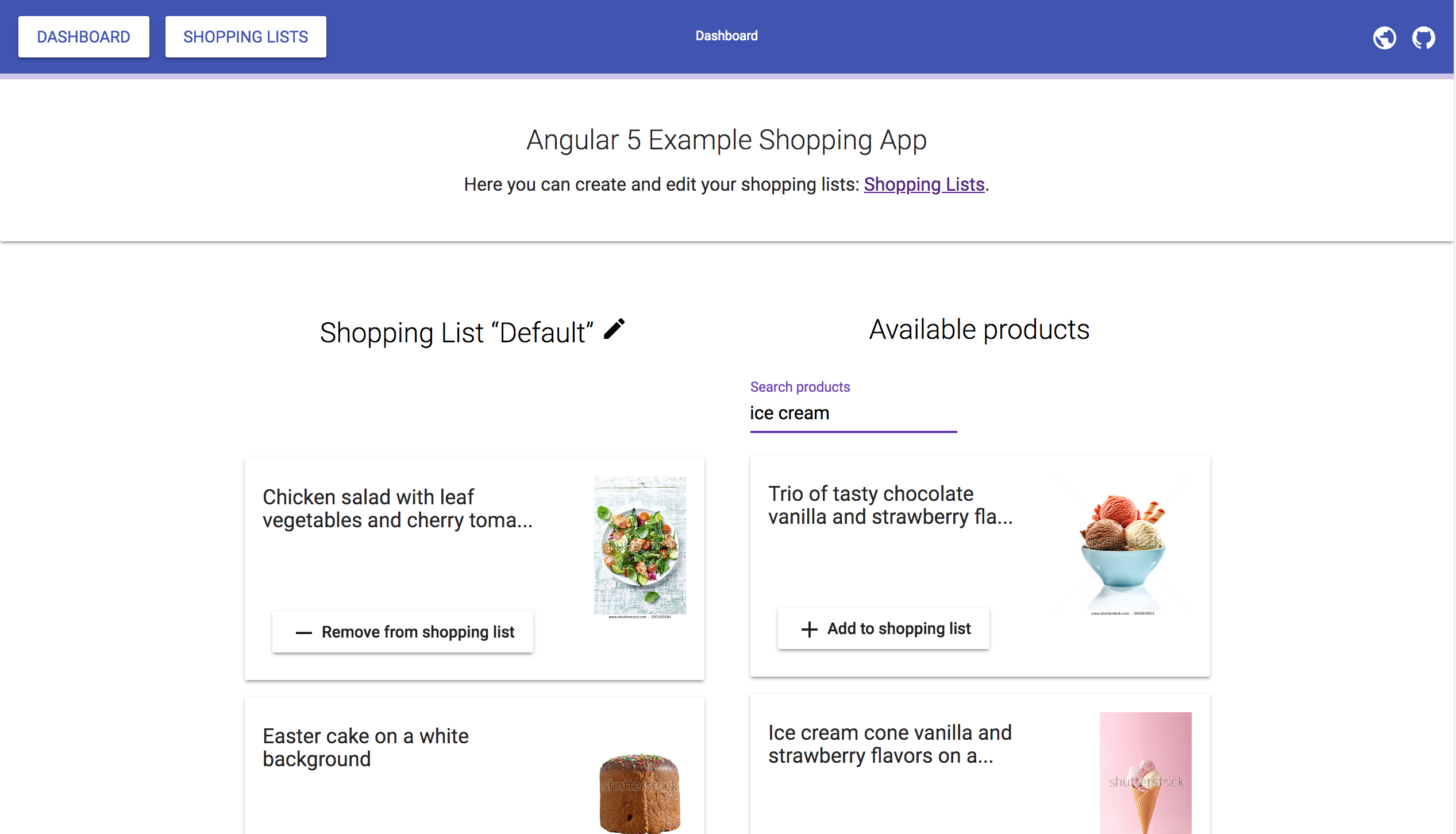Click the Remove from shopping list button

402,632
